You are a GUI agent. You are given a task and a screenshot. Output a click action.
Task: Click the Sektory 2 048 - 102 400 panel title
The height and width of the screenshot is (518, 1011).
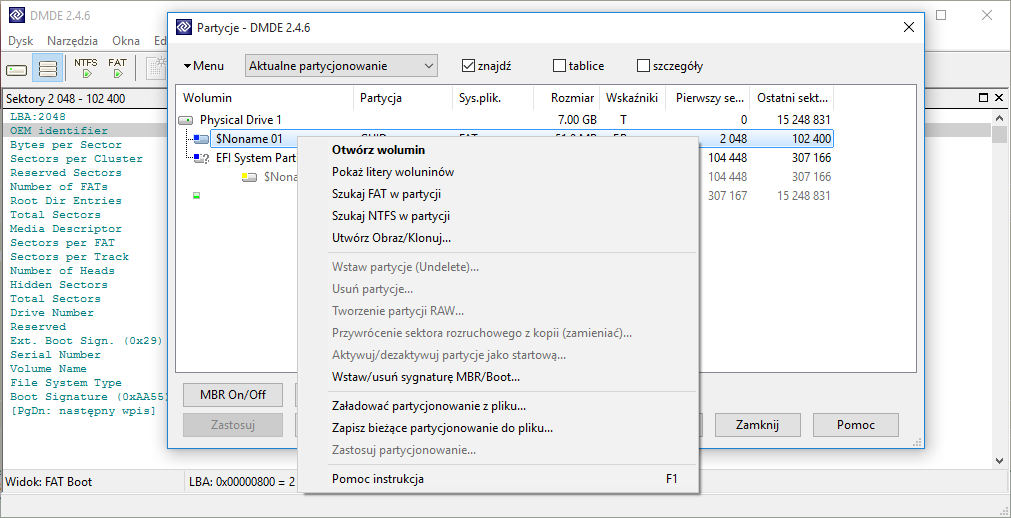tap(65, 99)
